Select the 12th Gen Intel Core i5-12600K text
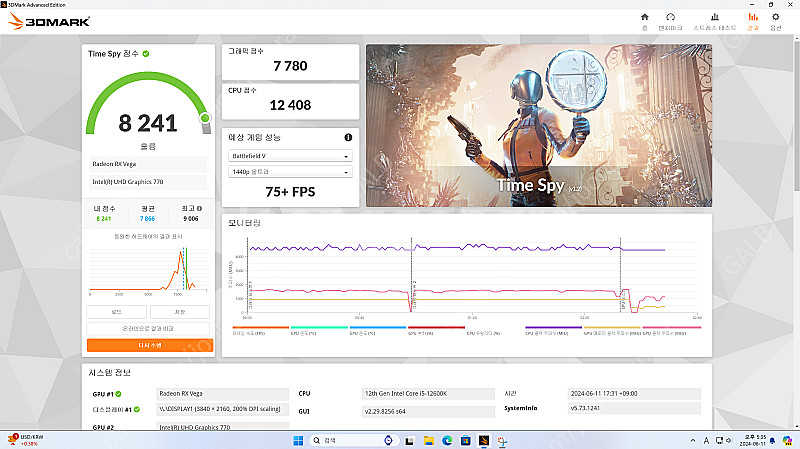Screen dimensions: 800x449 click(406, 393)
